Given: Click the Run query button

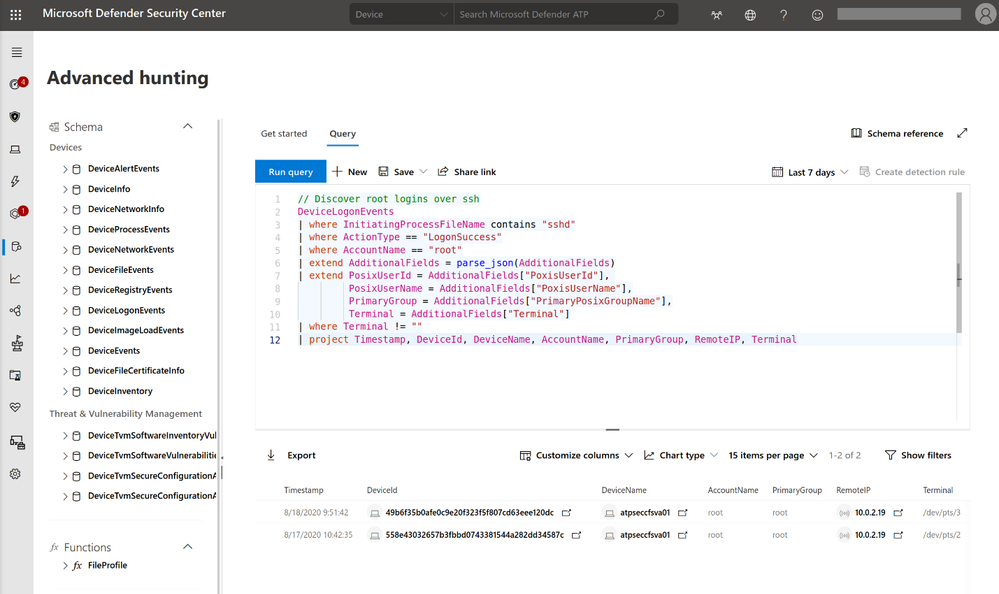Looking at the screenshot, I should point(291,171).
